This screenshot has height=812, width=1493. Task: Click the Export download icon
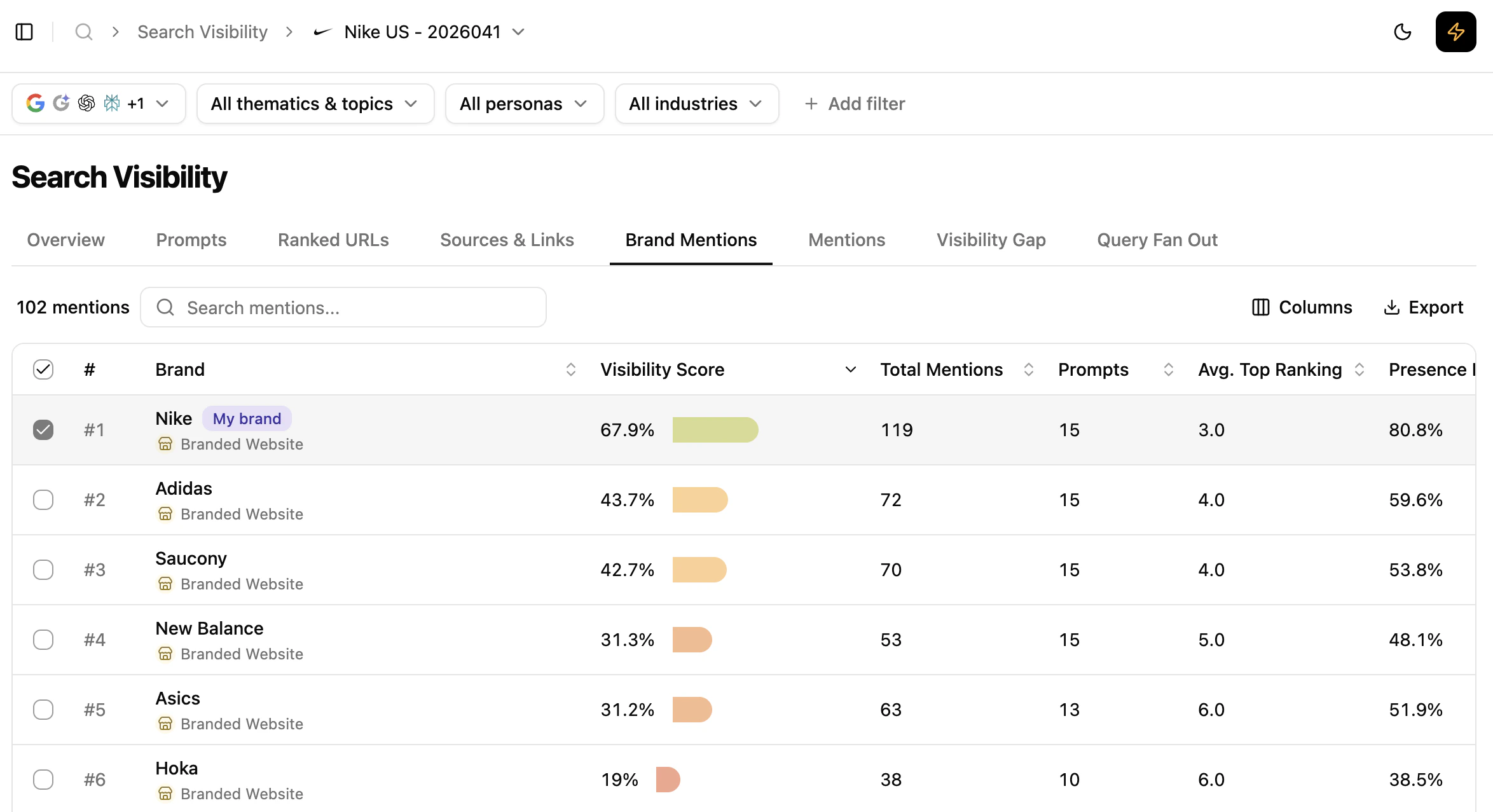tap(1391, 307)
